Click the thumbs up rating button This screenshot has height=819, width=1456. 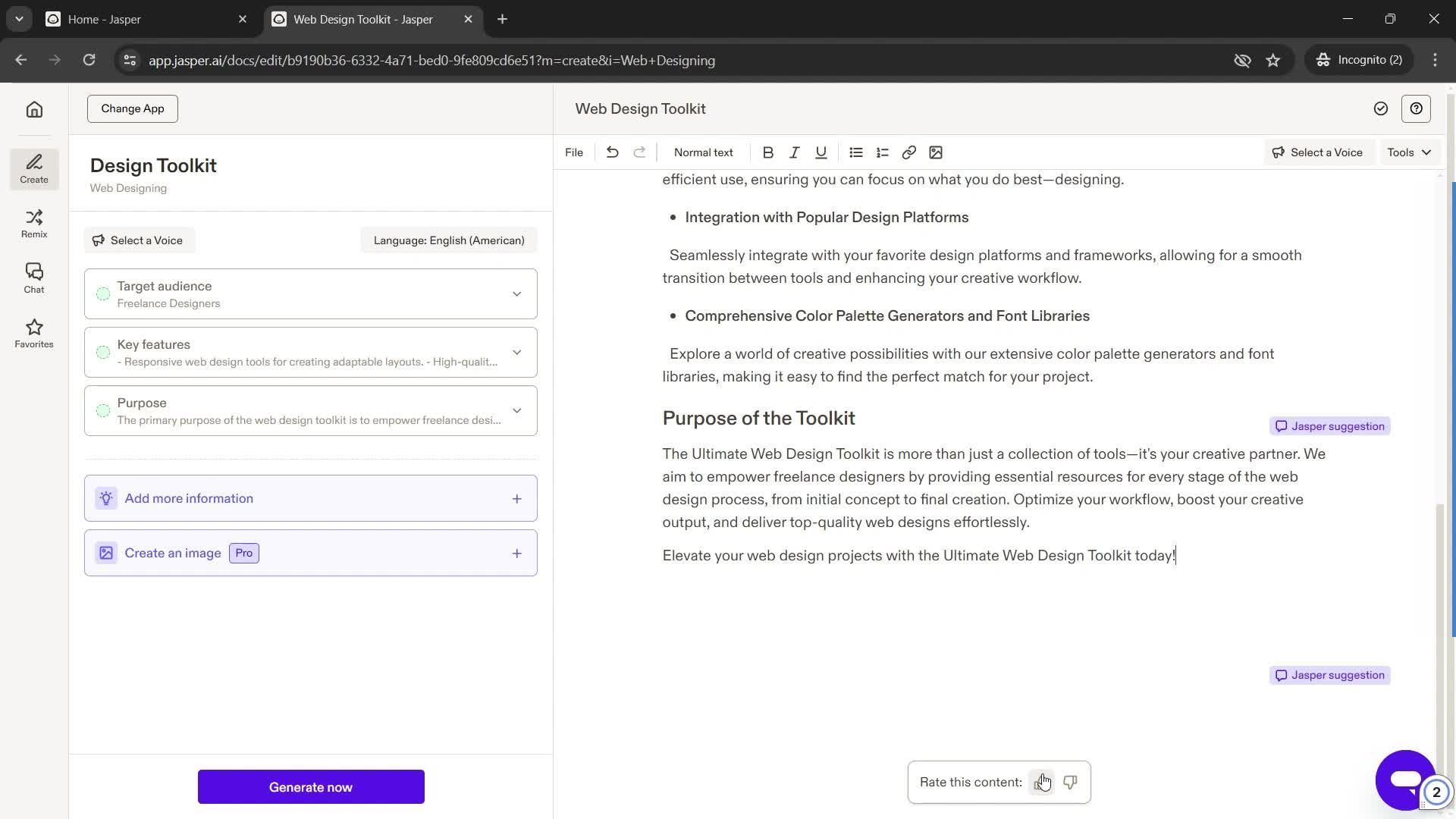(x=1041, y=782)
